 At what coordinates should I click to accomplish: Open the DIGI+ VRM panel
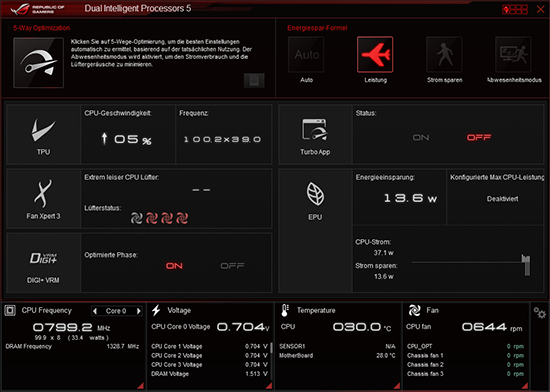43,263
